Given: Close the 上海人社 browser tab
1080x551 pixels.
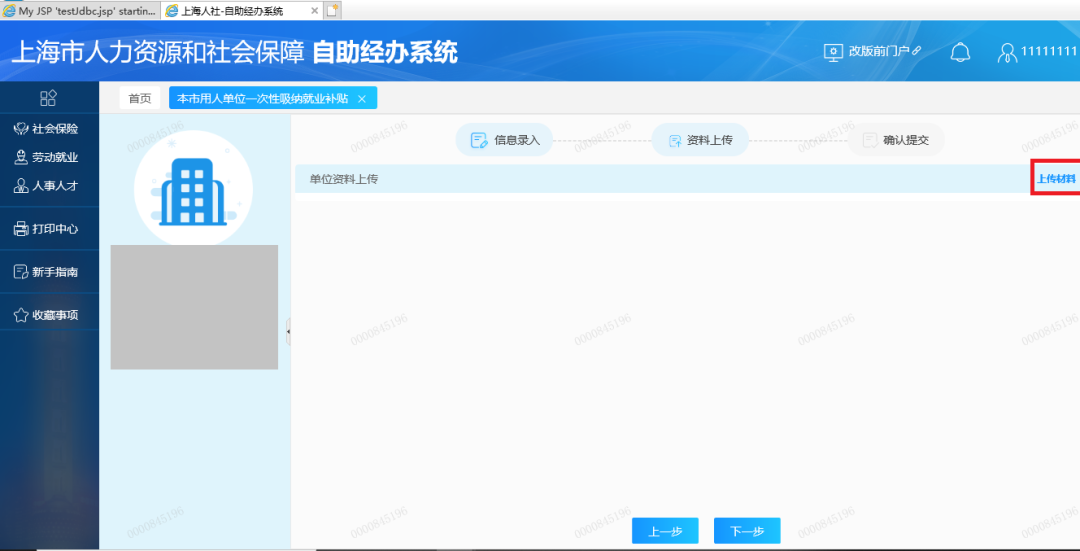Looking at the screenshot, I should 314,11.
